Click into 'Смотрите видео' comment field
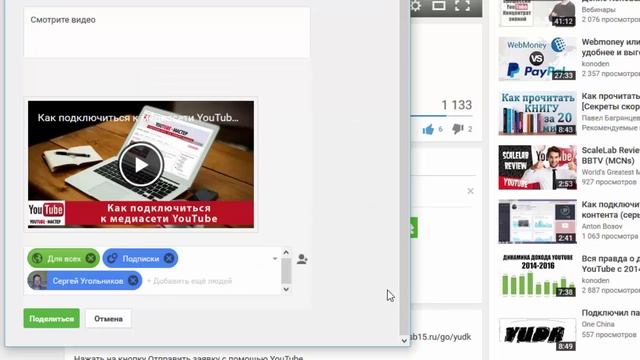Image resolution: width=640 pixels, height=360 pixels. pyautogui.click(x=167, y=32)
